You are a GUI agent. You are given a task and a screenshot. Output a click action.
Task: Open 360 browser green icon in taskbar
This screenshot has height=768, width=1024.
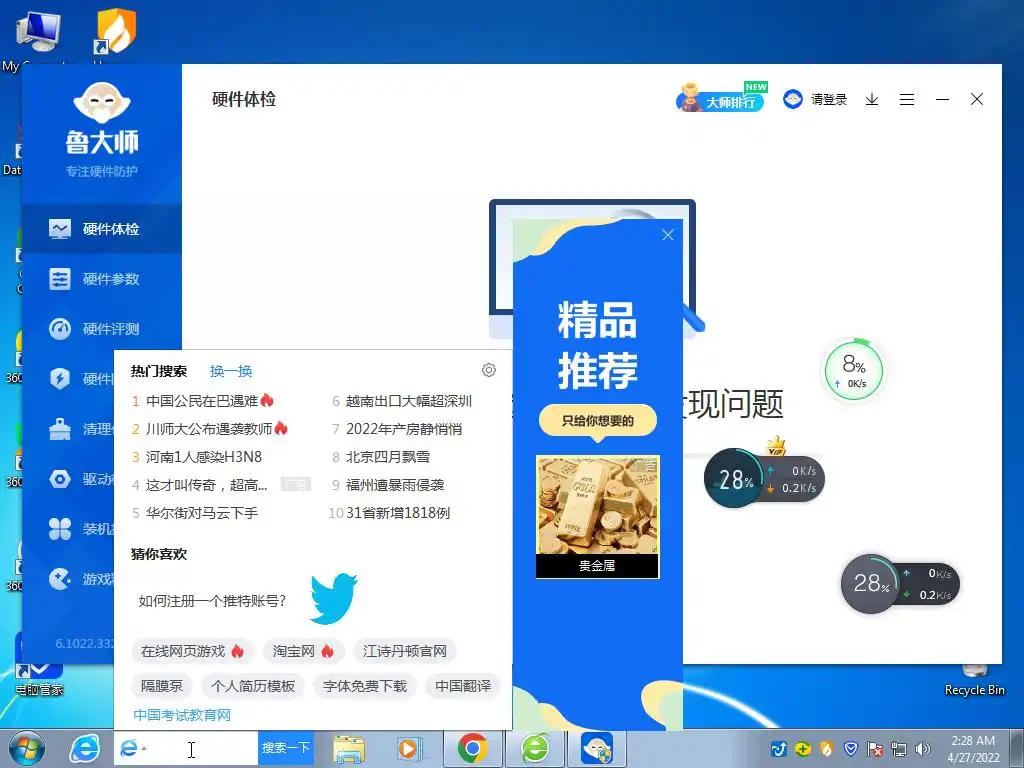(536, 748)
